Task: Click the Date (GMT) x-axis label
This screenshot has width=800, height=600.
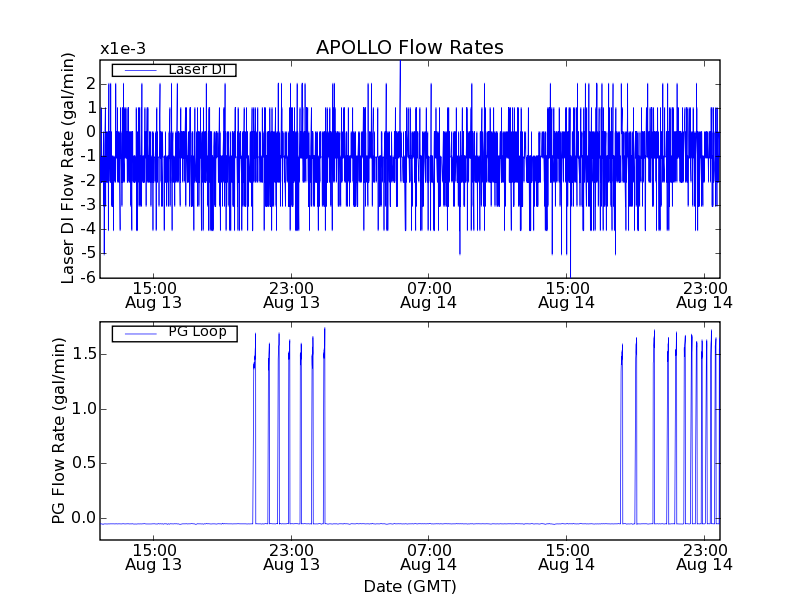Action: click(409, 585)
